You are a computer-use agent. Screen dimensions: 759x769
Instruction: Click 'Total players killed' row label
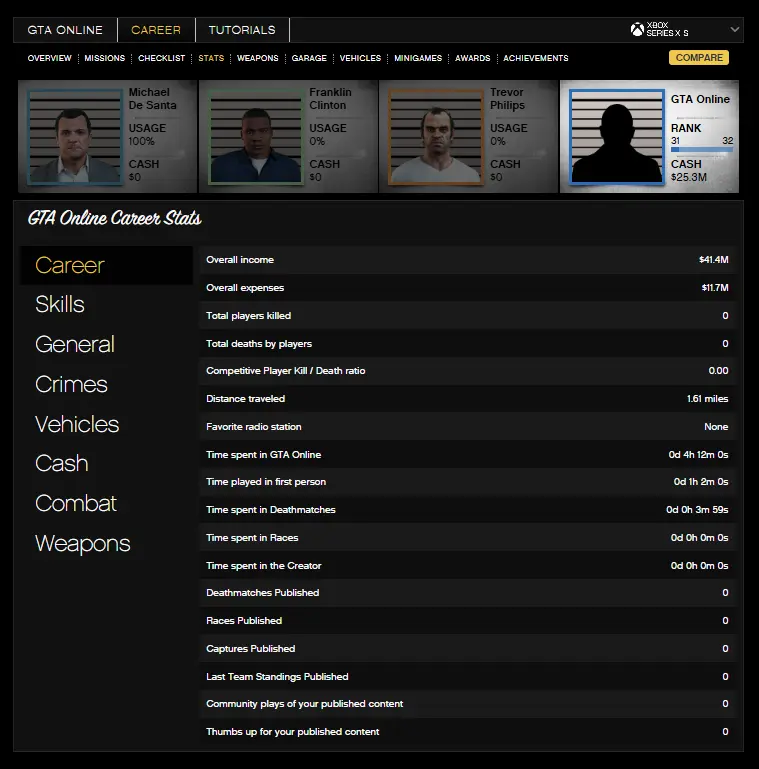(x=249, y=316)
